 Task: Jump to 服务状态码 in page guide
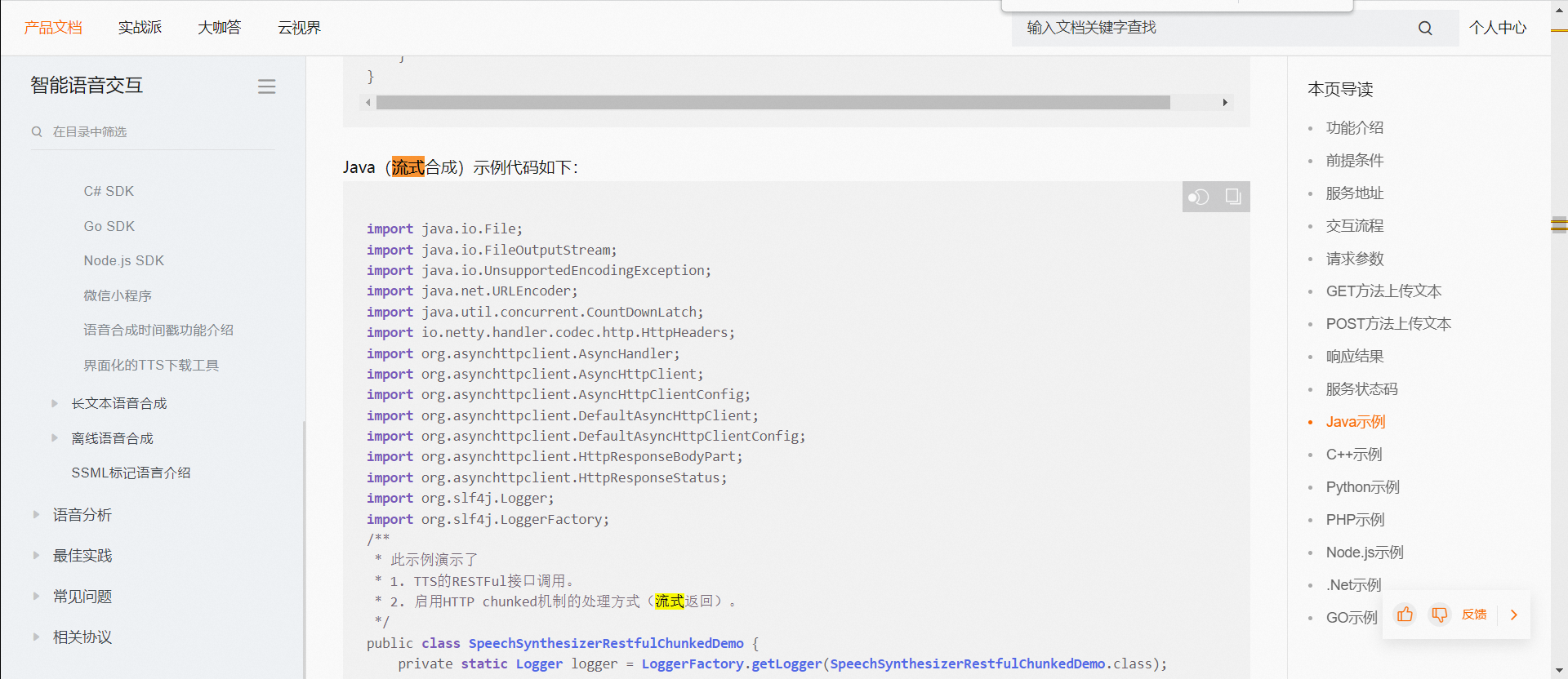point(1362,389)
